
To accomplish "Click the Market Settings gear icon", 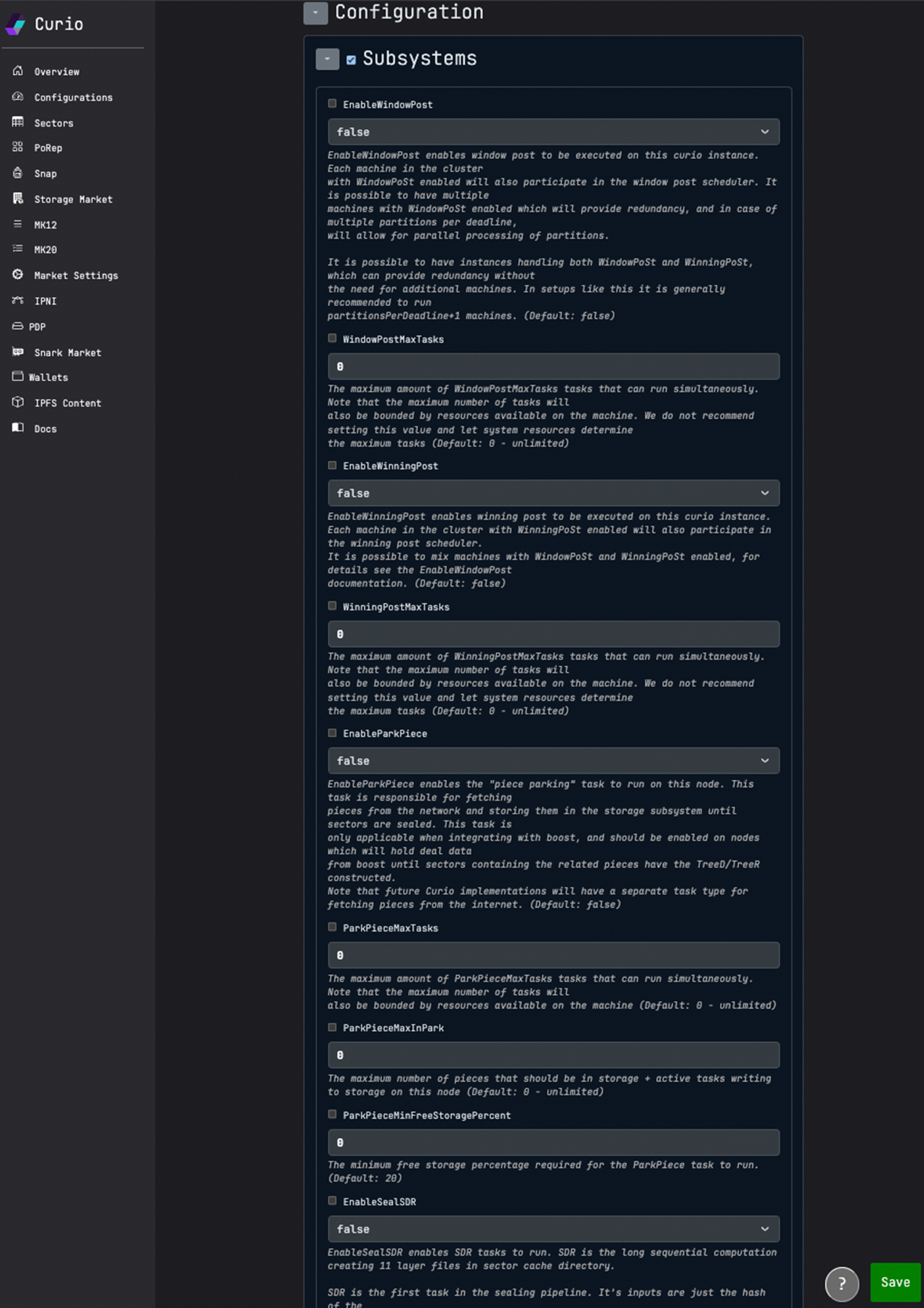I will [x=18, y=275].
